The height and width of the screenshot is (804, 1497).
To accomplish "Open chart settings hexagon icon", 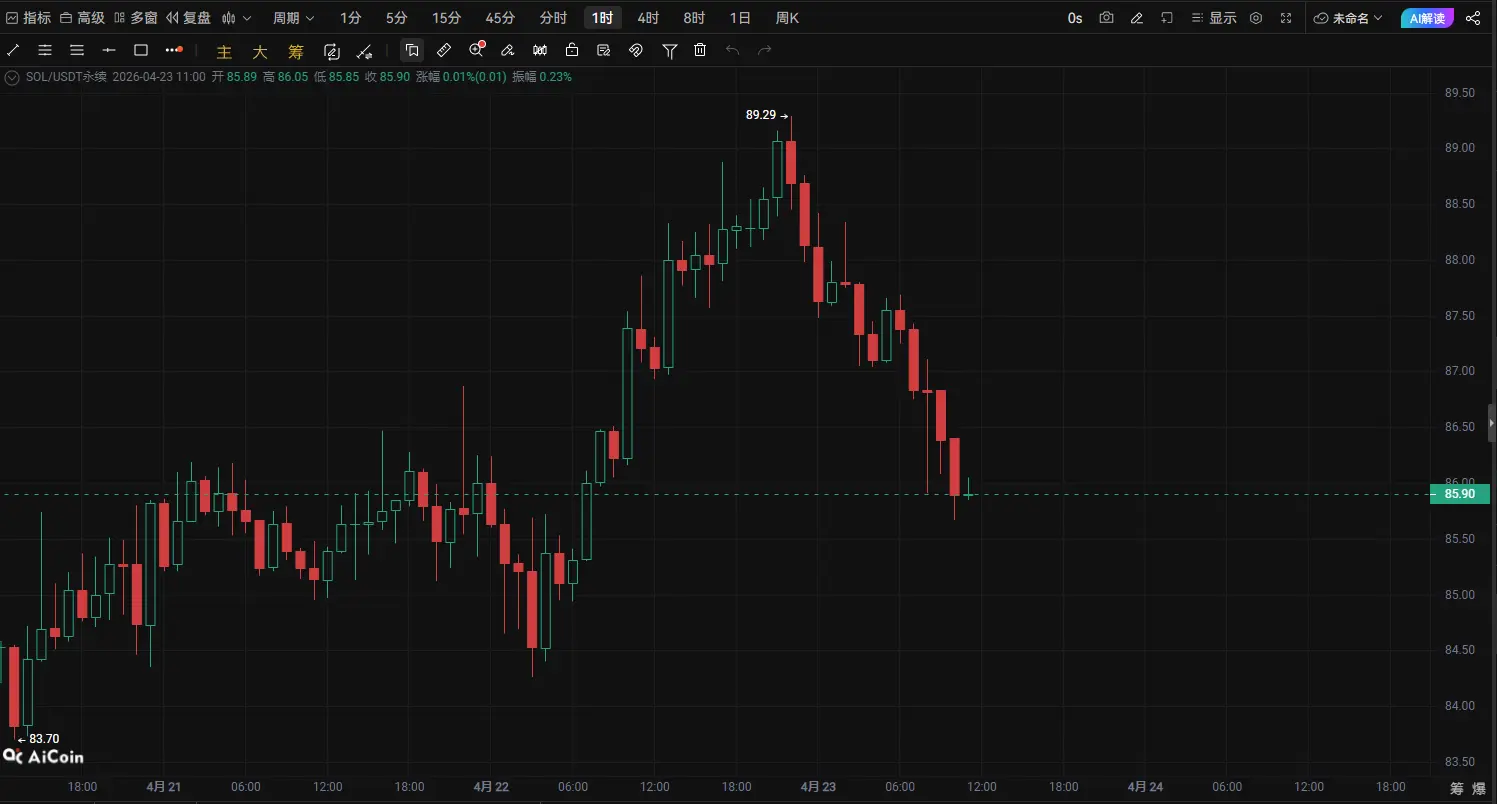I will (1256, 18).
